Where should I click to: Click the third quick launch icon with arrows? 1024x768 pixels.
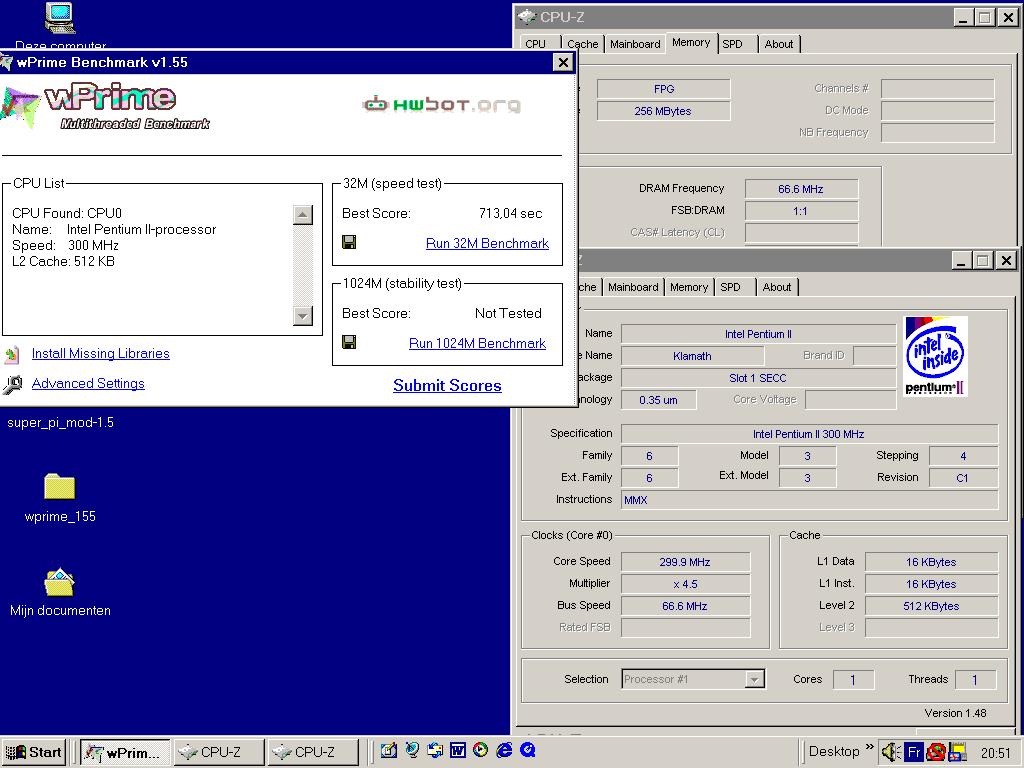click(435, 751)
